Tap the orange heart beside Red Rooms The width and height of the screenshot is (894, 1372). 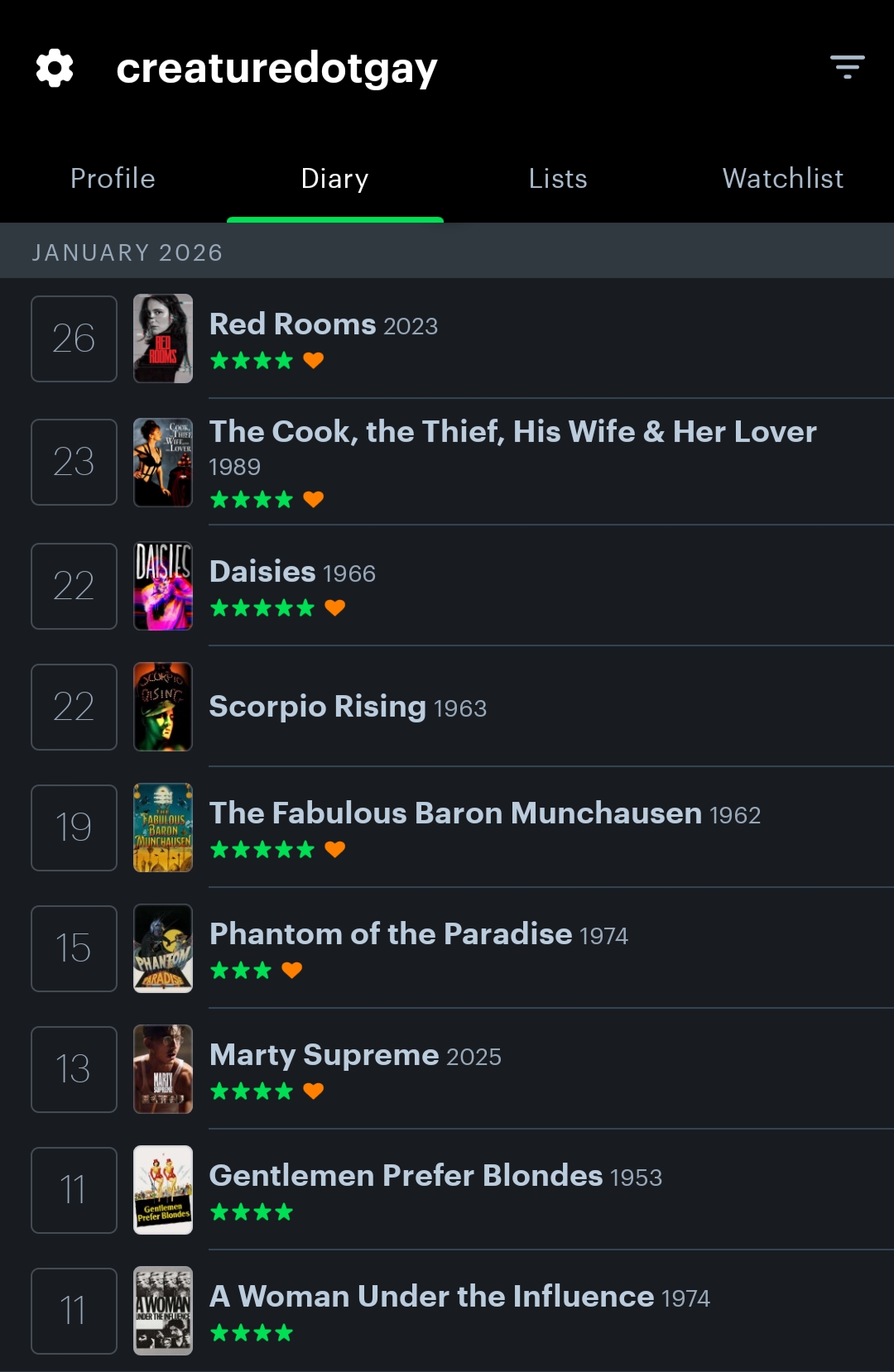tap(313, 361)
